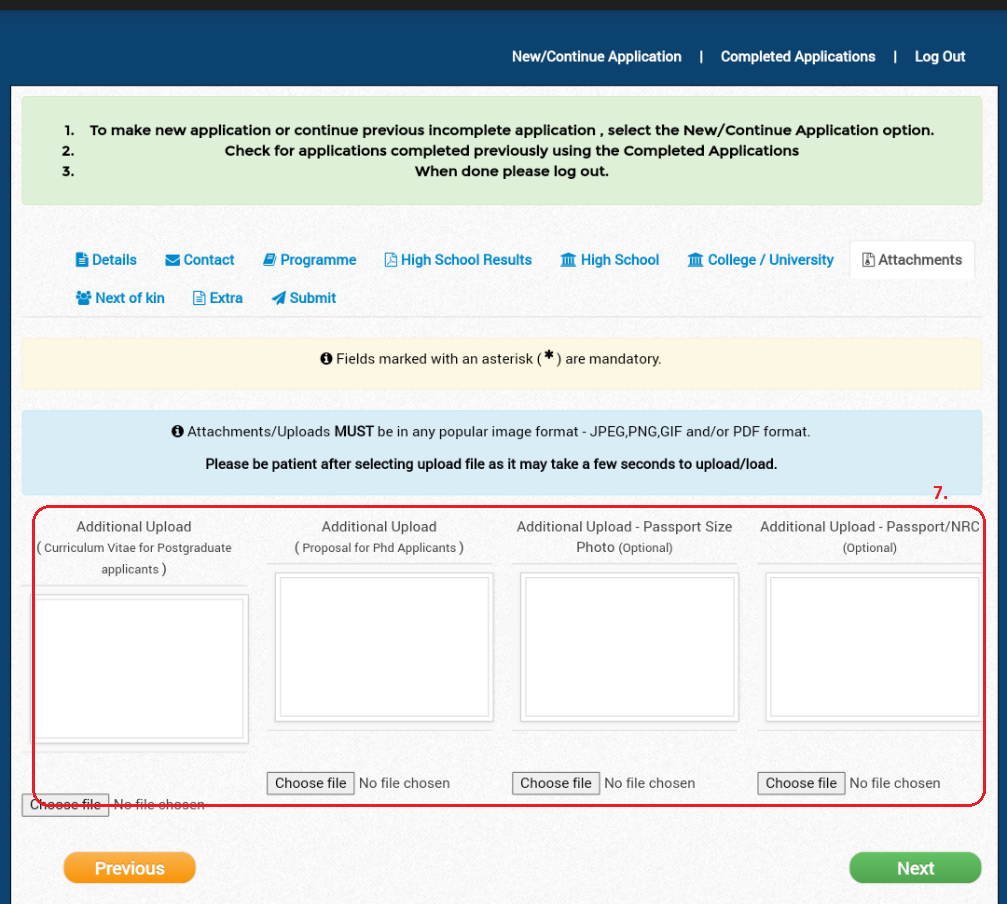Log Out of the application portal
The height and width of the screenshot is (904, 1007).
(x=939, y=57)
